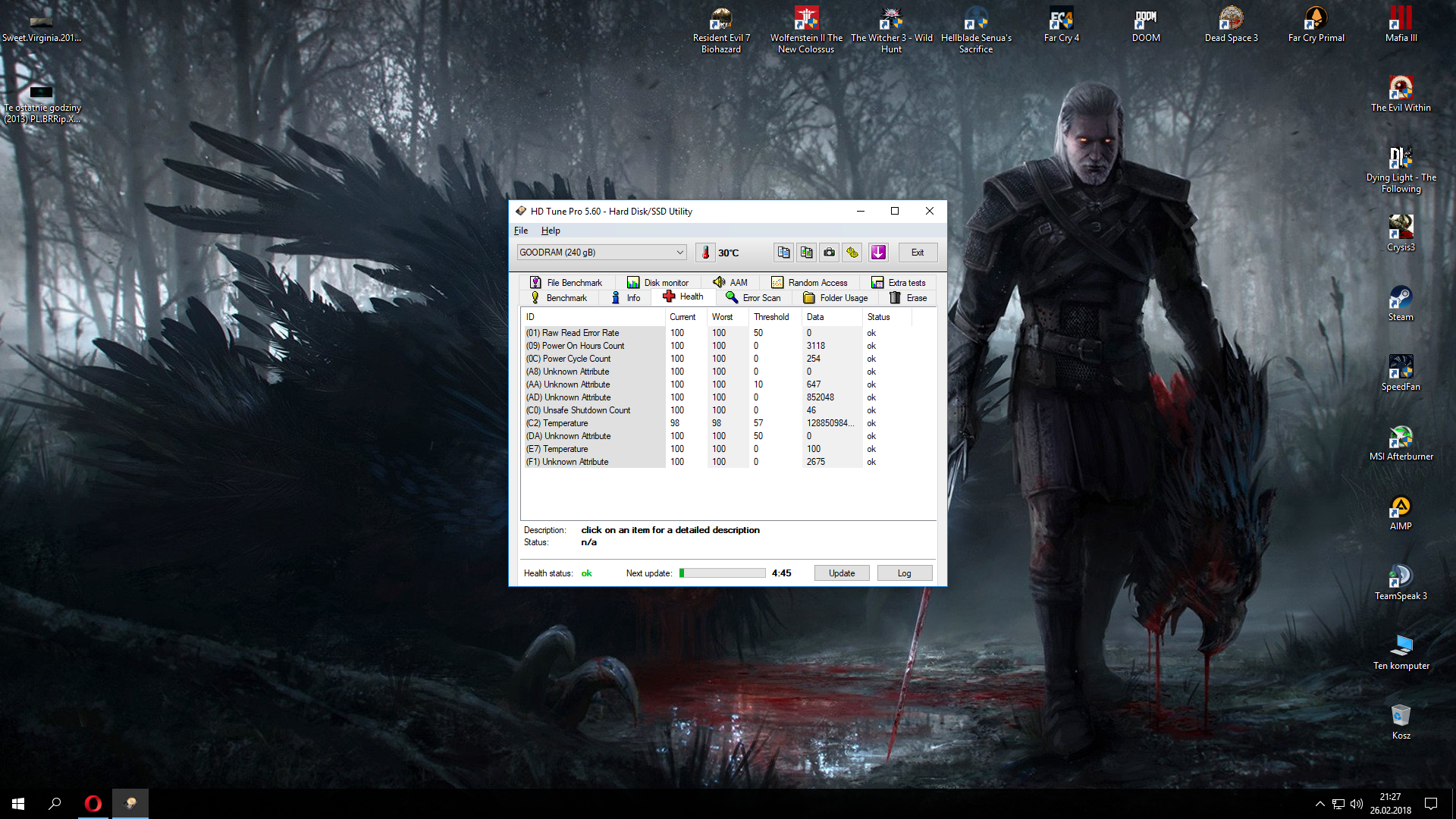
Task: Open taskbar search magnifier
Action: 55,804
